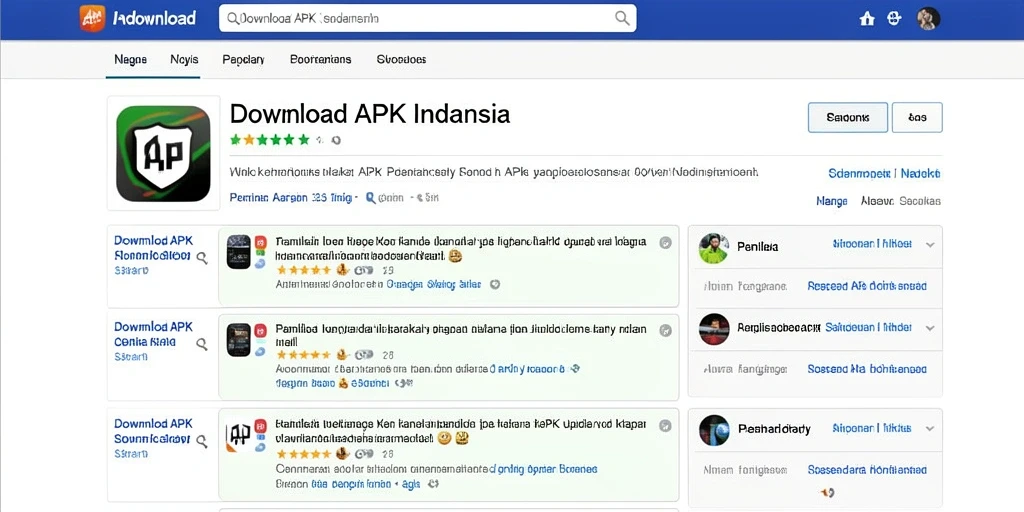This screenshot has height=512, width=1024.
Task: Click the blue cloud icon in the 'Pamiiloa' card
Action: click(260, 351)
